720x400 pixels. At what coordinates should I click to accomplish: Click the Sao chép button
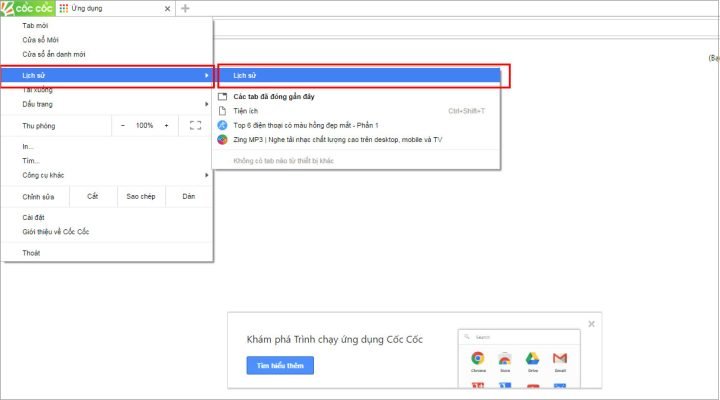(x=141, y=197)
